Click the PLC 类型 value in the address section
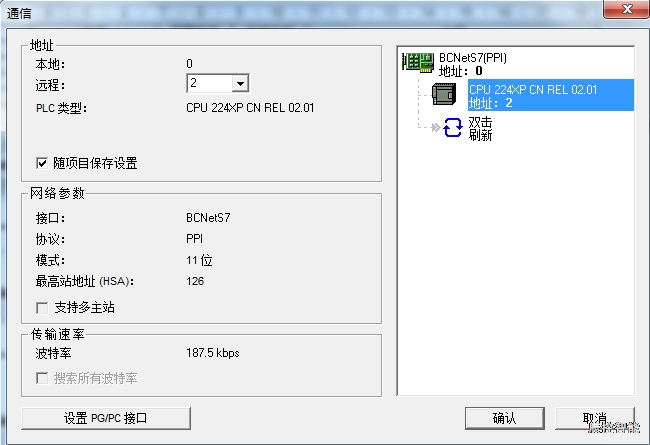Image resolution: width=650 pixels, height=445 pixels. pyautogui.click(x=250, y=108)
